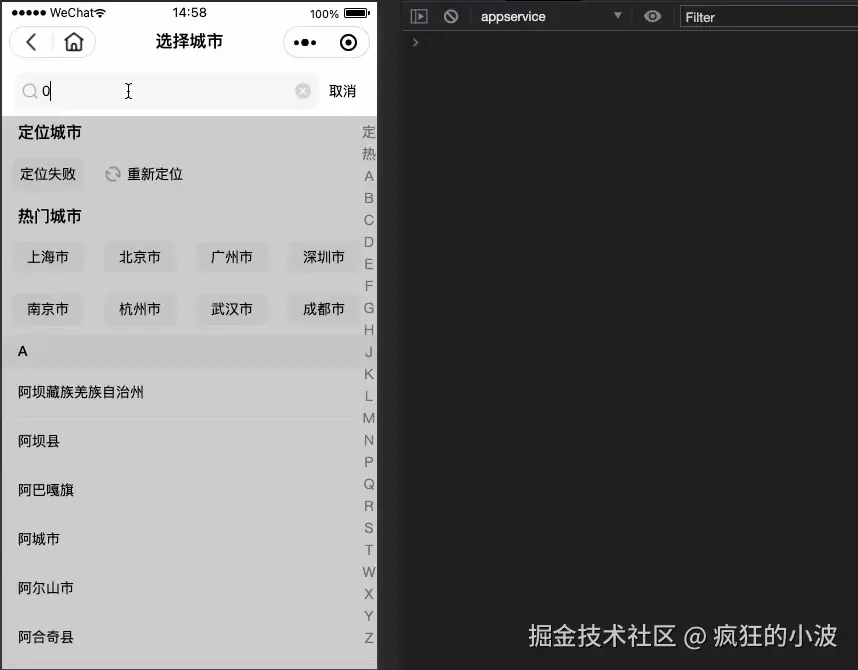Image resolution: width=858 pixels, height=670 pixels.
Task: Open the three-dot capsule menu icon
Action: (303, 42)
